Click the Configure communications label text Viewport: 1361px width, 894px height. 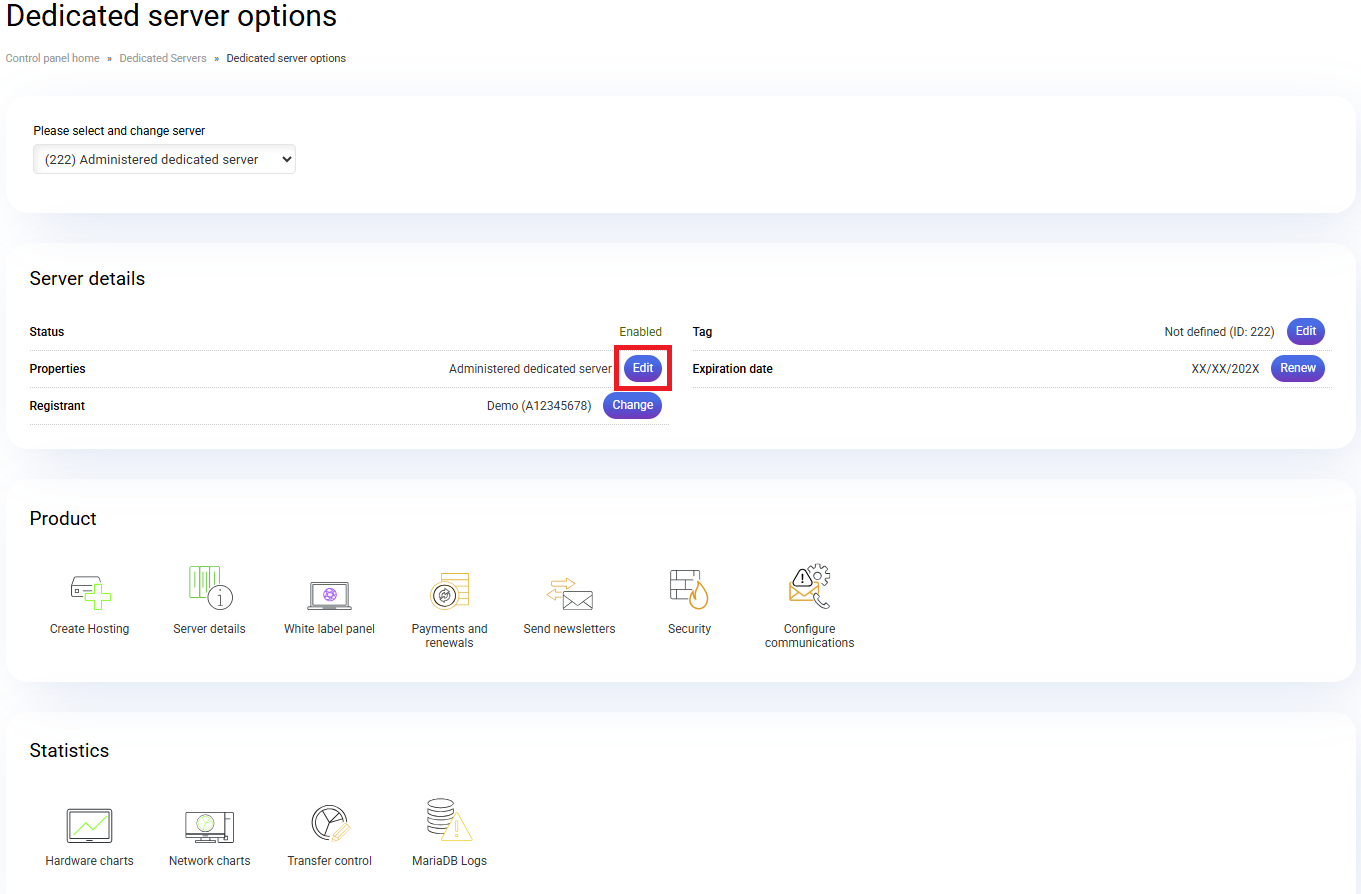[x=809, y=636]
